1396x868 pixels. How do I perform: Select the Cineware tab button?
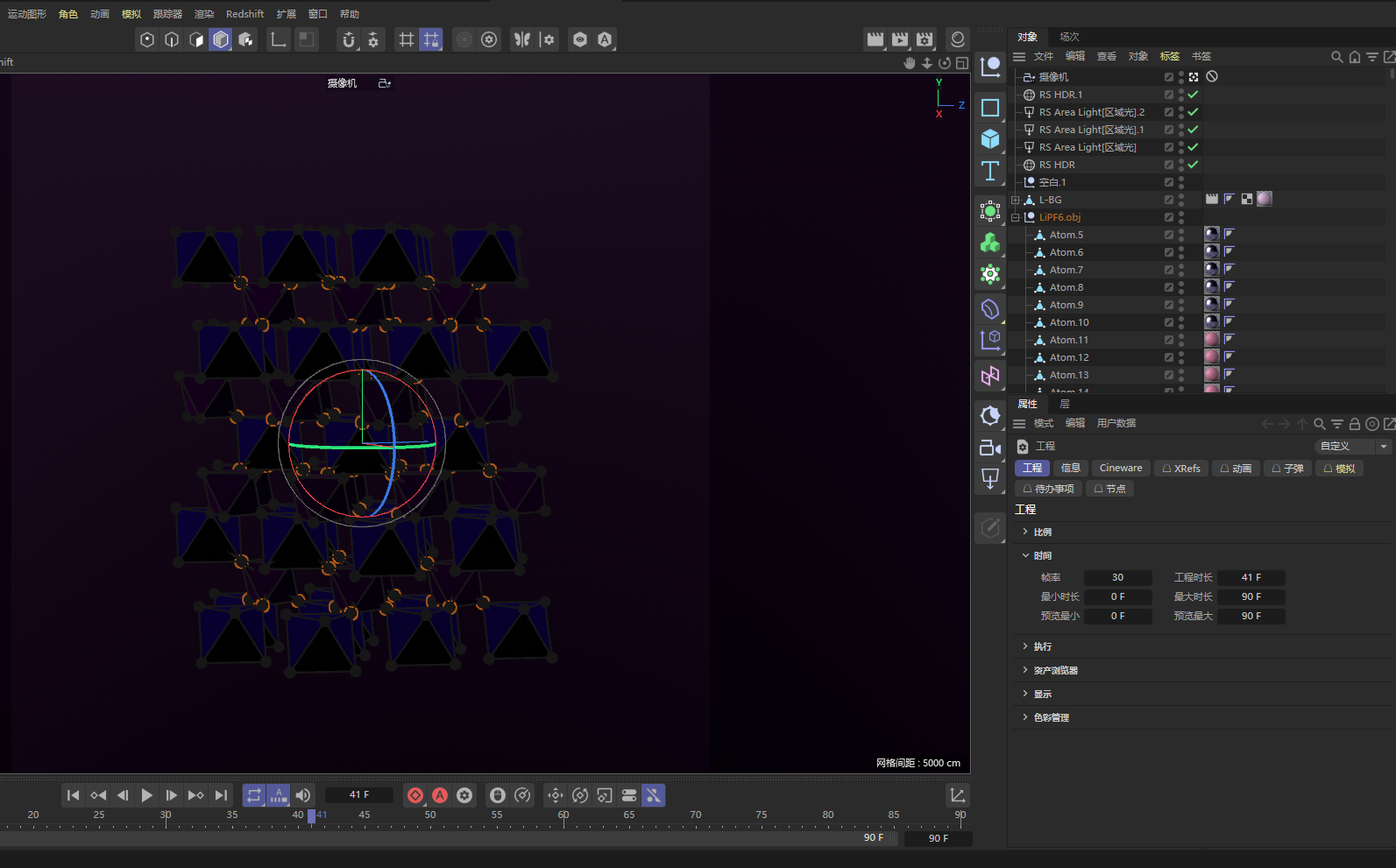tap(1121, 469)
